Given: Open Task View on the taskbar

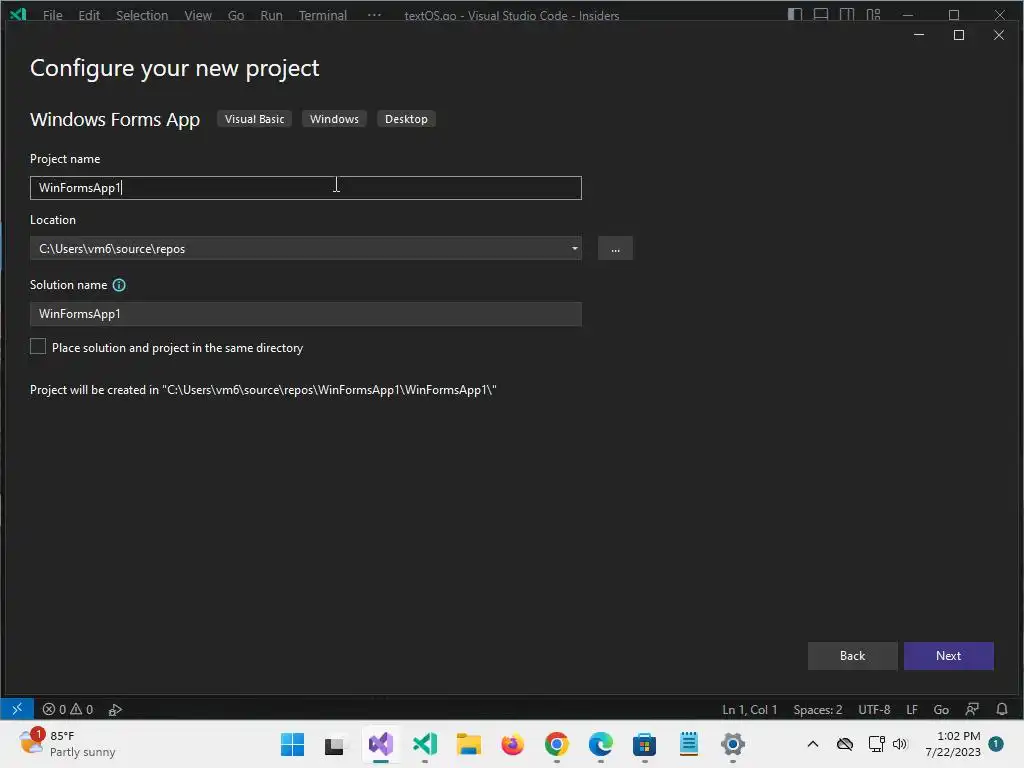Looking at the screenshot, I should (x=334, y=744).
